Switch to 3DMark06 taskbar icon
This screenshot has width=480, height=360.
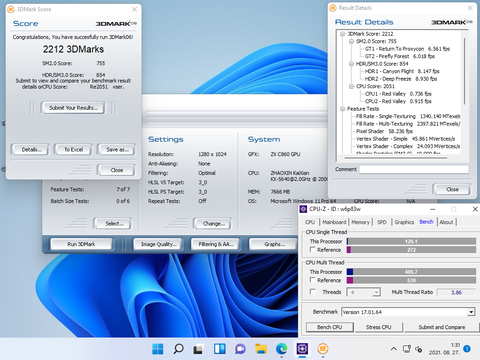pyautogui.click(x=323, y=349)
